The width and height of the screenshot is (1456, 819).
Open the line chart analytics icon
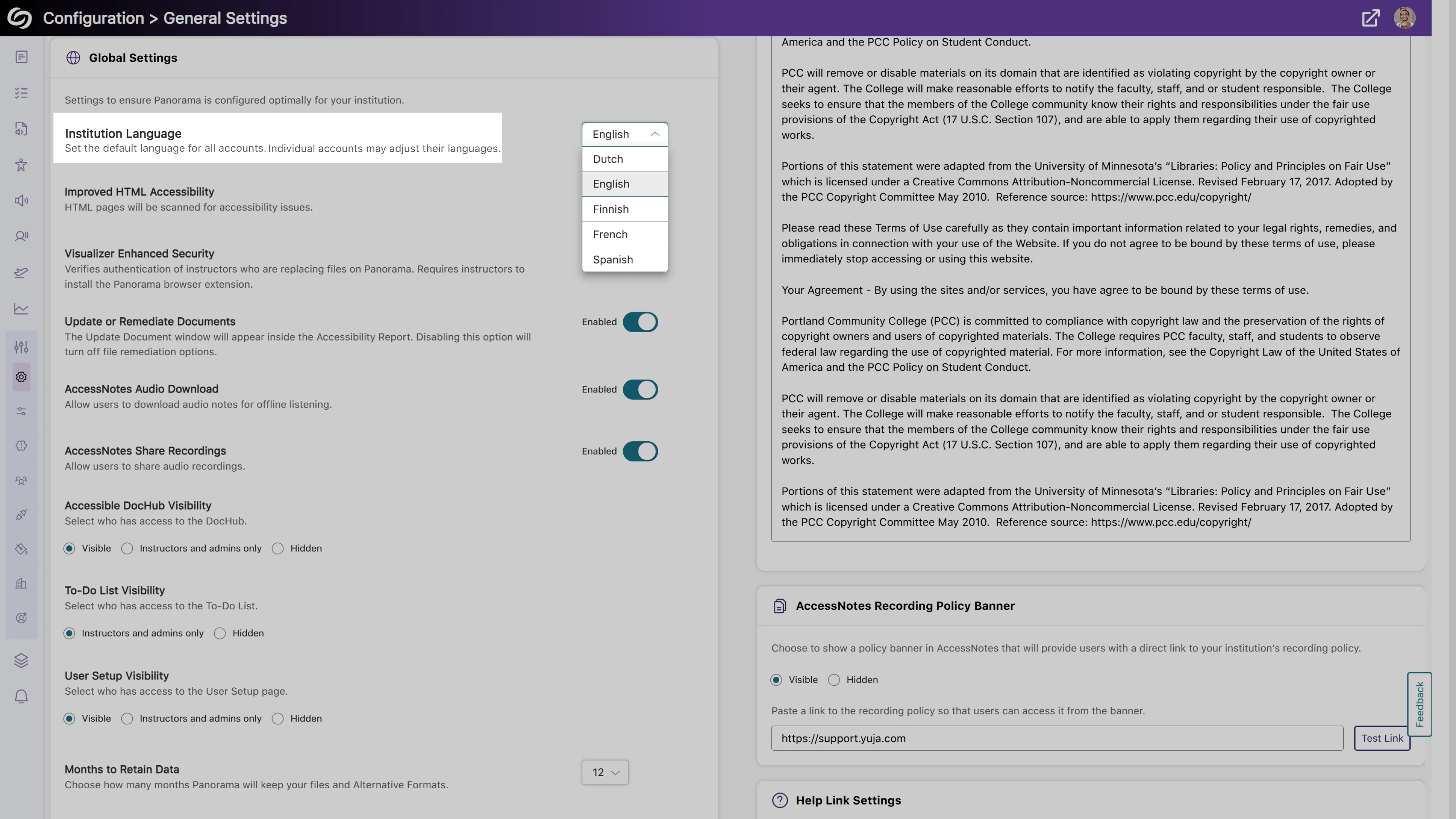[22, 309]
